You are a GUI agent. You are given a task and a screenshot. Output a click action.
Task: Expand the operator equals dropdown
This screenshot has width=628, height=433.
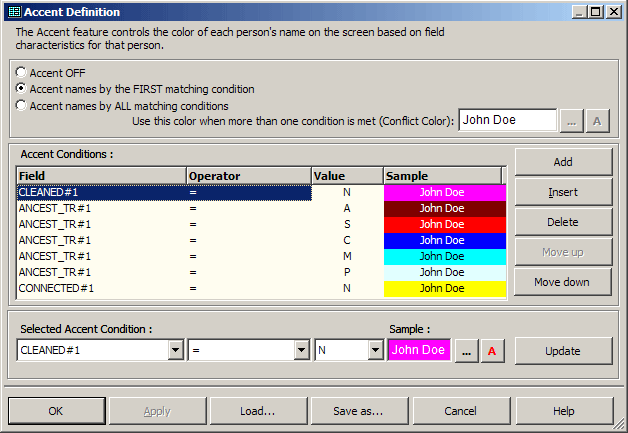point(301,351)
